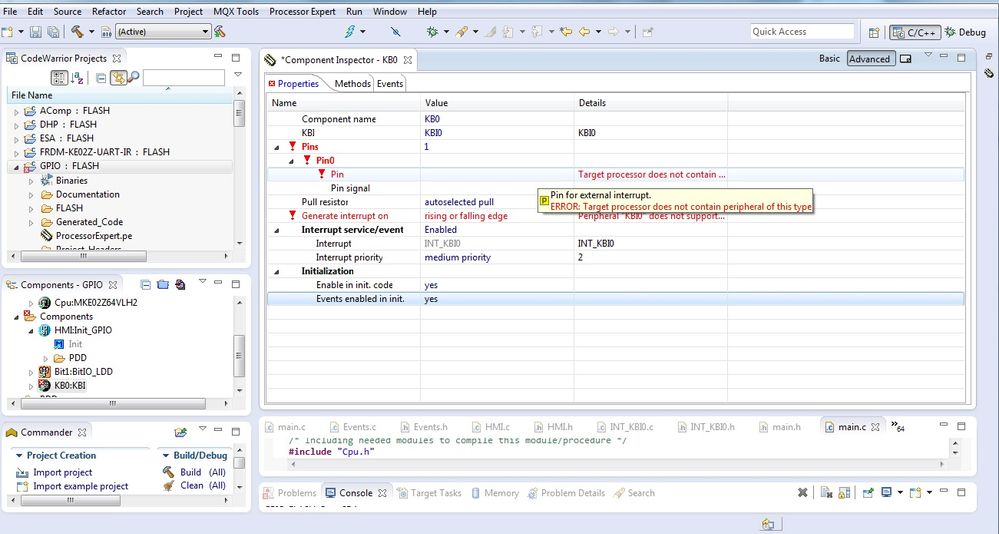Click the Collapse All icon in CodeWarrior Projects
The height and width of the screenshot is (534, 999).
(101, 78)
